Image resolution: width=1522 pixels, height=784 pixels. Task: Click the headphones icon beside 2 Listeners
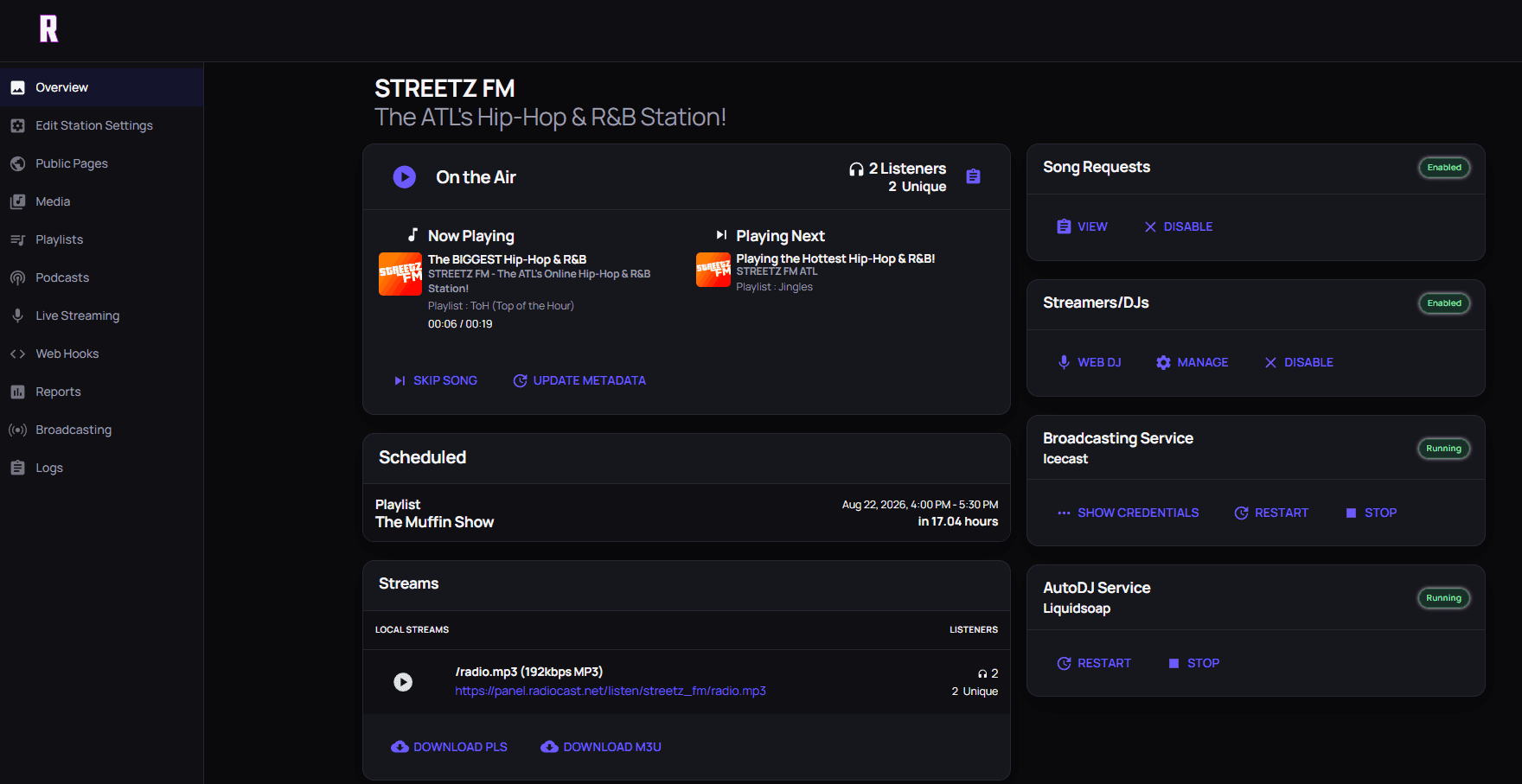pos(856,169)
